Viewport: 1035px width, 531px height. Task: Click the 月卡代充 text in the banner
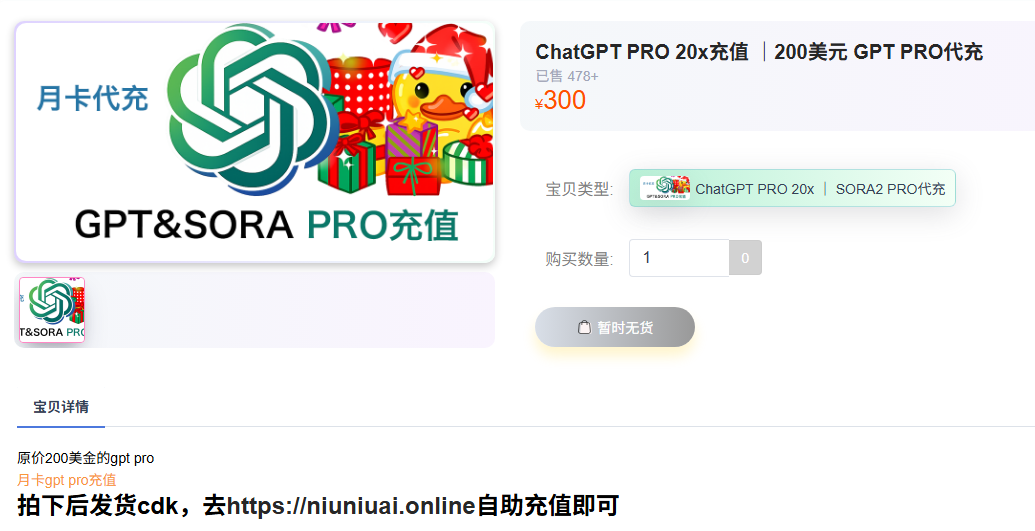(x=92, y=98)
